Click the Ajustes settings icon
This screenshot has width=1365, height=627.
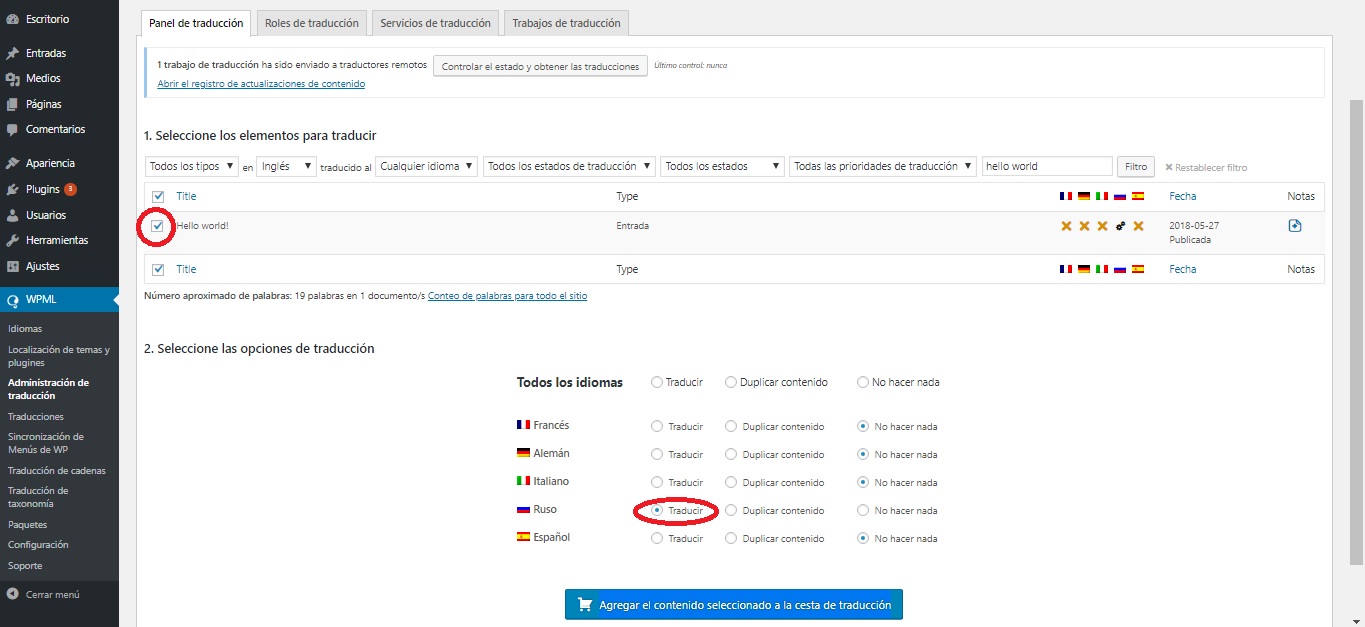coord(12,267)
